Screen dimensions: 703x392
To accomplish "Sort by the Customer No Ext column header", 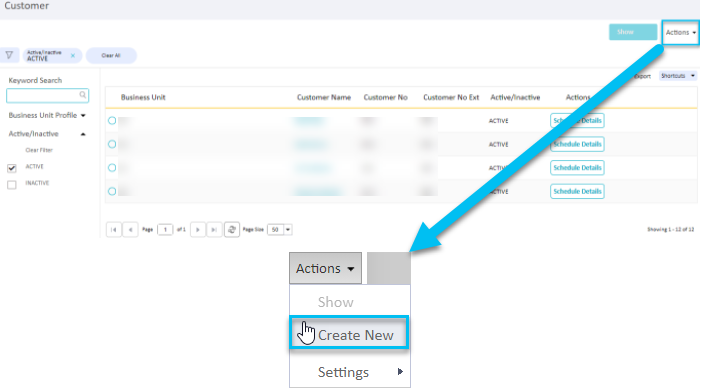I will coord(451,97).
